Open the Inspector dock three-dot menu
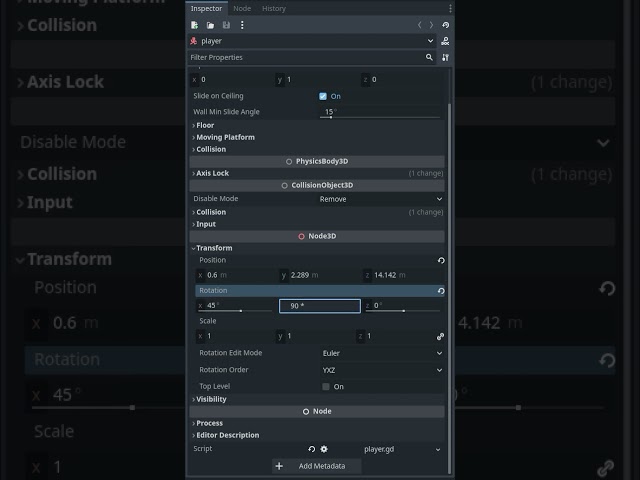 click(x=450, y=8)
